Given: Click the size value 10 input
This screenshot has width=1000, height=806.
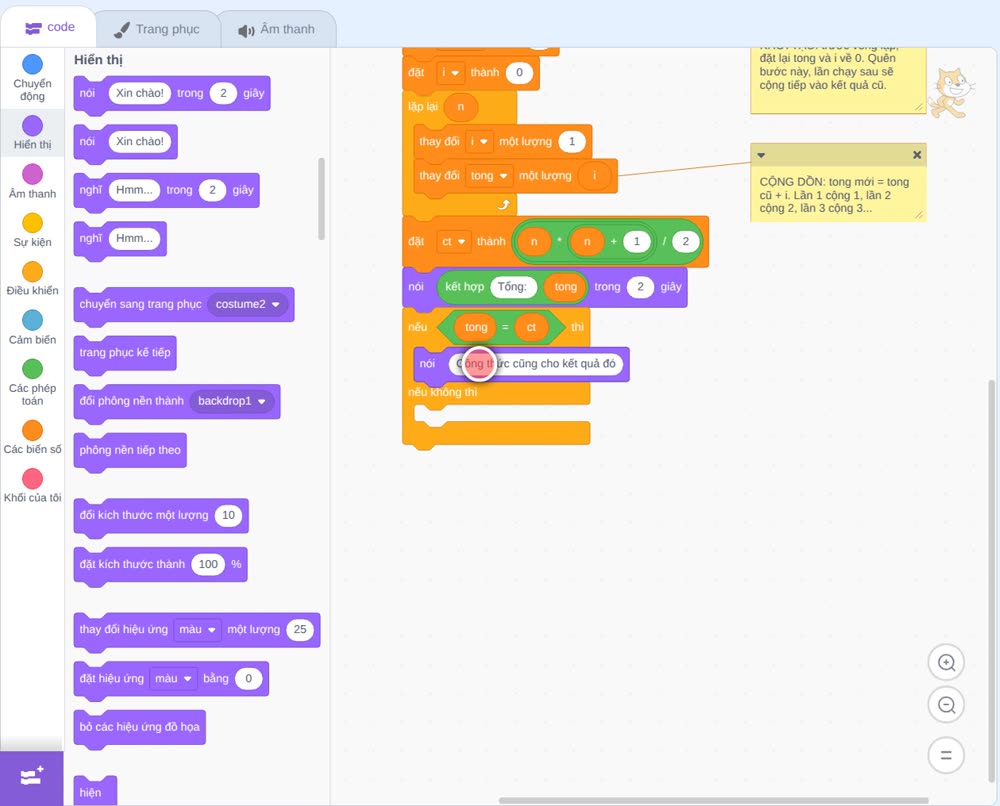Looking at the screenshot, I should tap(228, 515).
